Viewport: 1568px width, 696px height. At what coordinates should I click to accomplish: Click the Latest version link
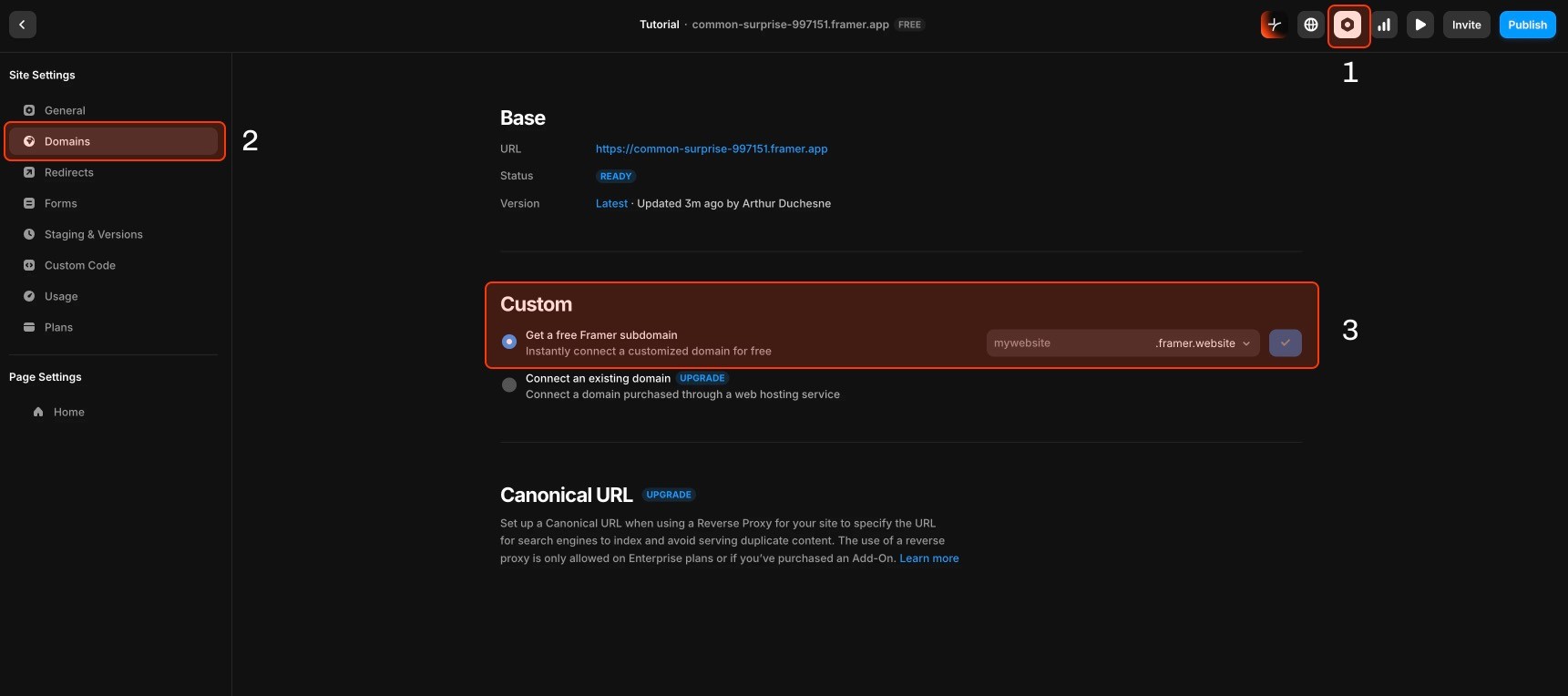[x=611, y=203]
